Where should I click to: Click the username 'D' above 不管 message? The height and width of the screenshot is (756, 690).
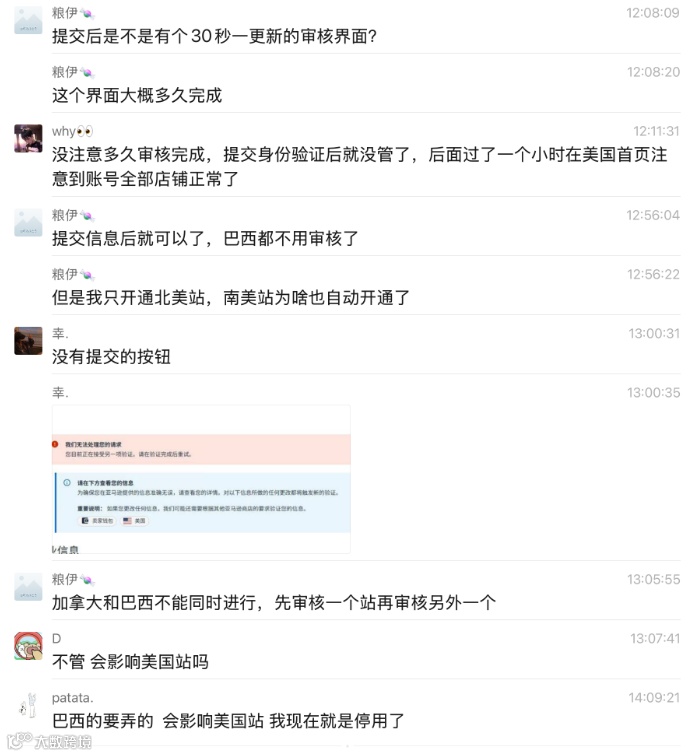pos(56,638)
